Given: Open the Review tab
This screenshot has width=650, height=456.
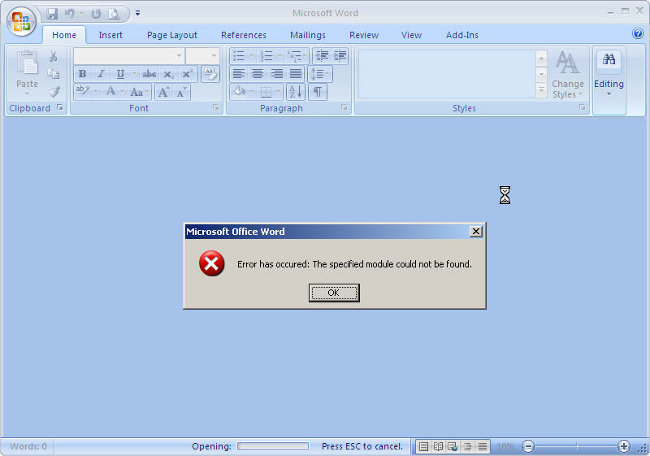Looking at the screenshot, I should coord(364,35).
